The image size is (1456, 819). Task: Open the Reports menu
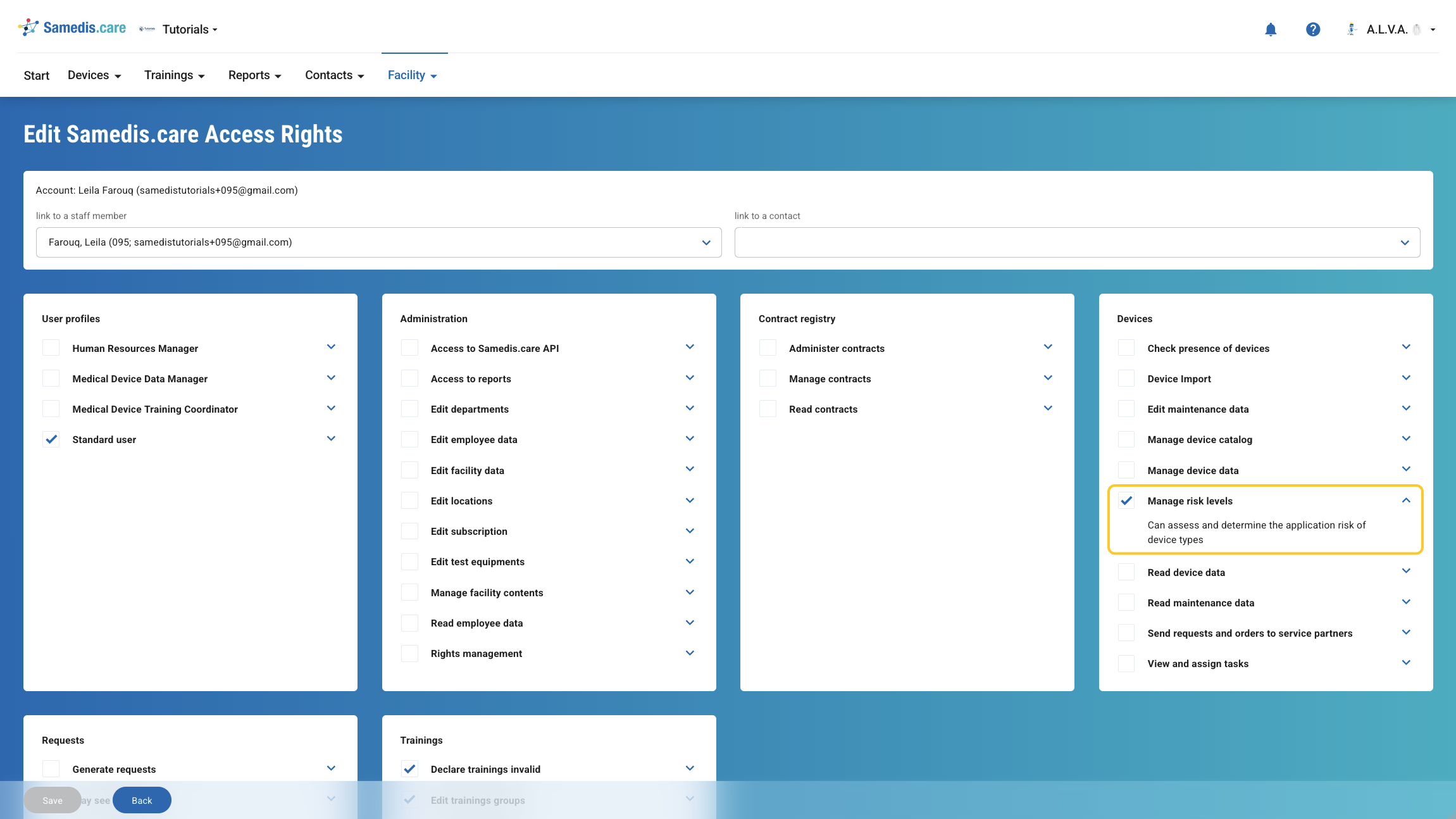click(255, 75)
